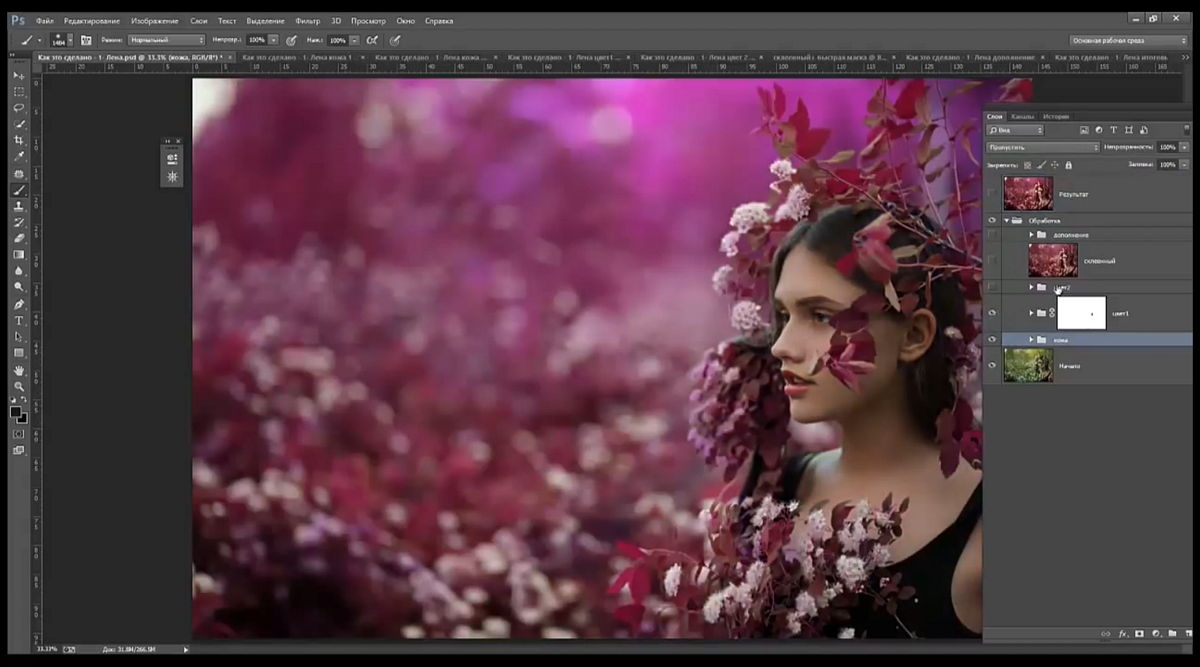Select the Zoom tool

tap(18, 386)
